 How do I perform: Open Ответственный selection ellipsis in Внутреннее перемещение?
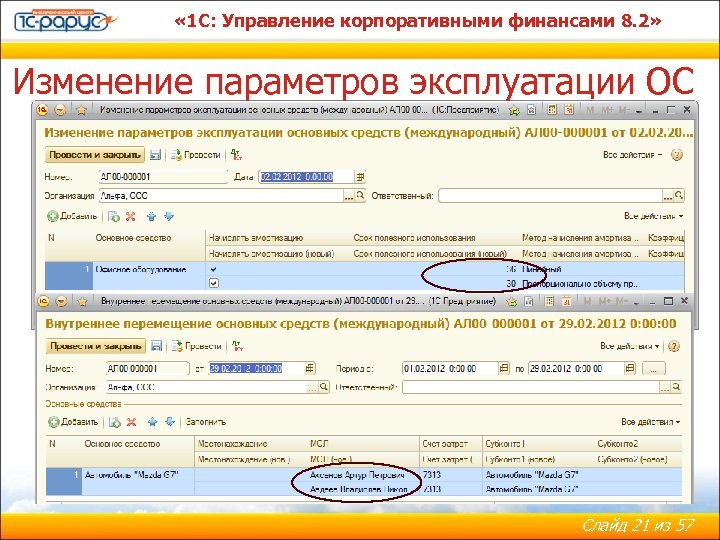pyautogui.click(x=665, y=388)
